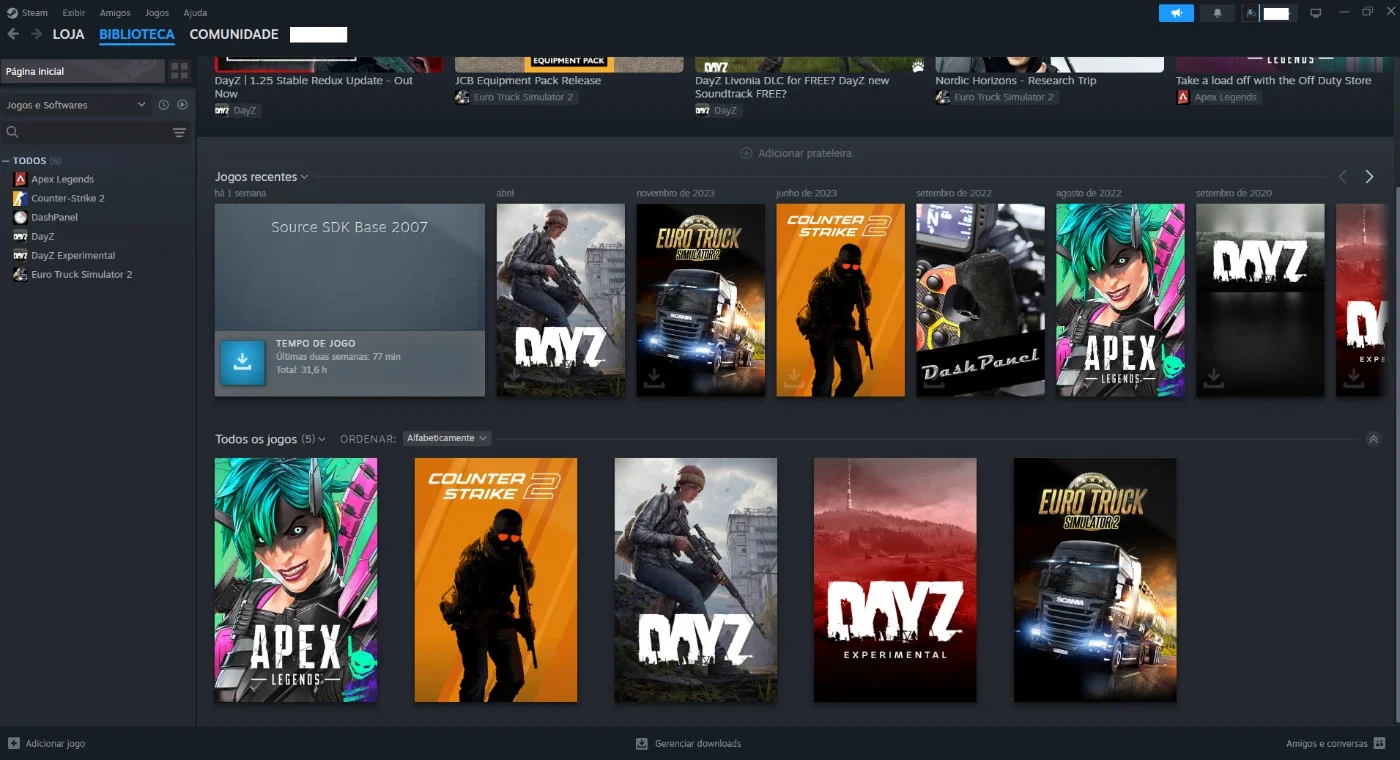This screenshot has width=1400, height=760.
Task: Open the Ajuda menu
Action: coord(196,13)
